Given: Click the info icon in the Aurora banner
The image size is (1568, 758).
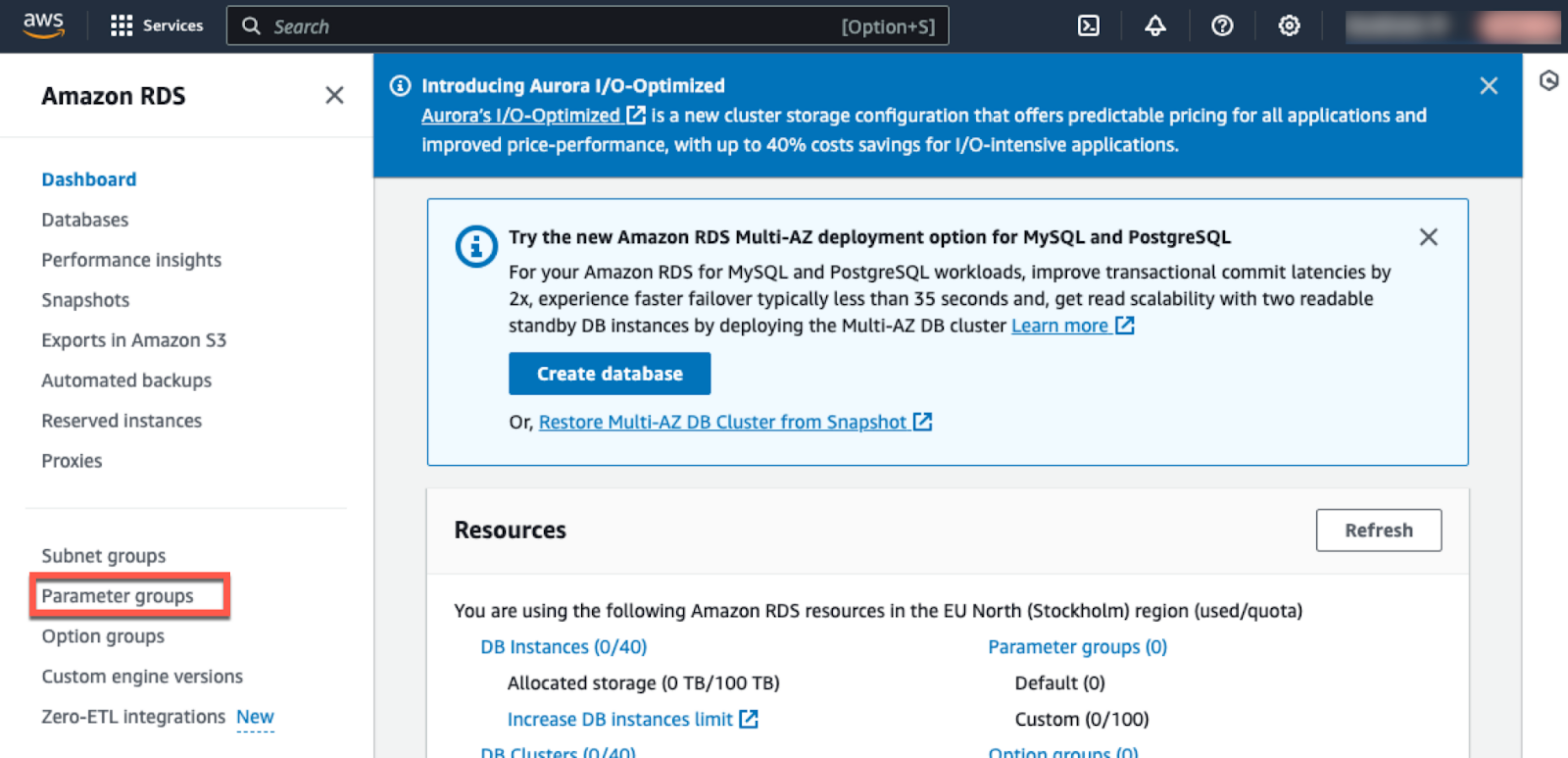Looking at the screenshot, I should (400, 86).
